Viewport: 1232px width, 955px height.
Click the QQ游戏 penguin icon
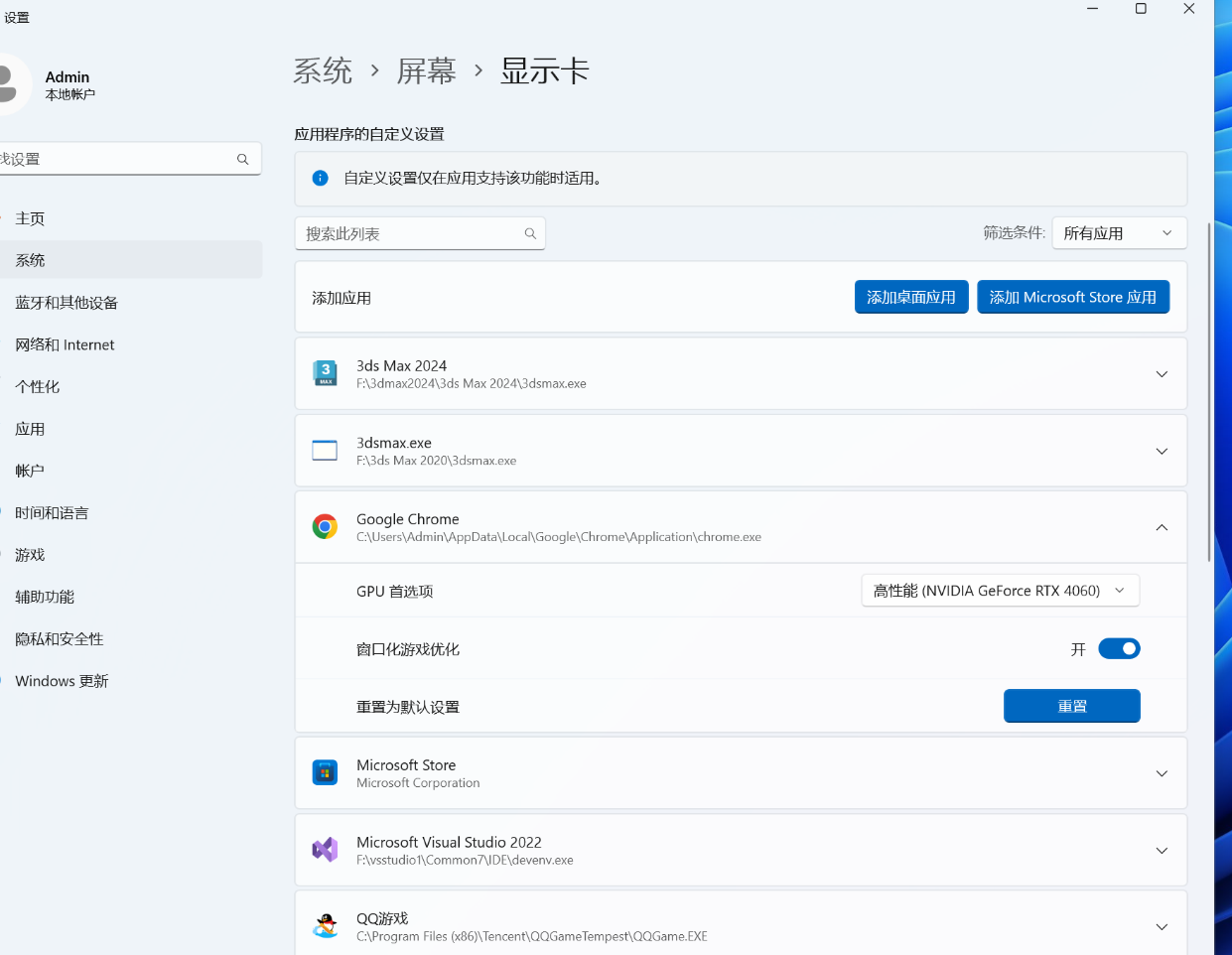click(325, 926)
